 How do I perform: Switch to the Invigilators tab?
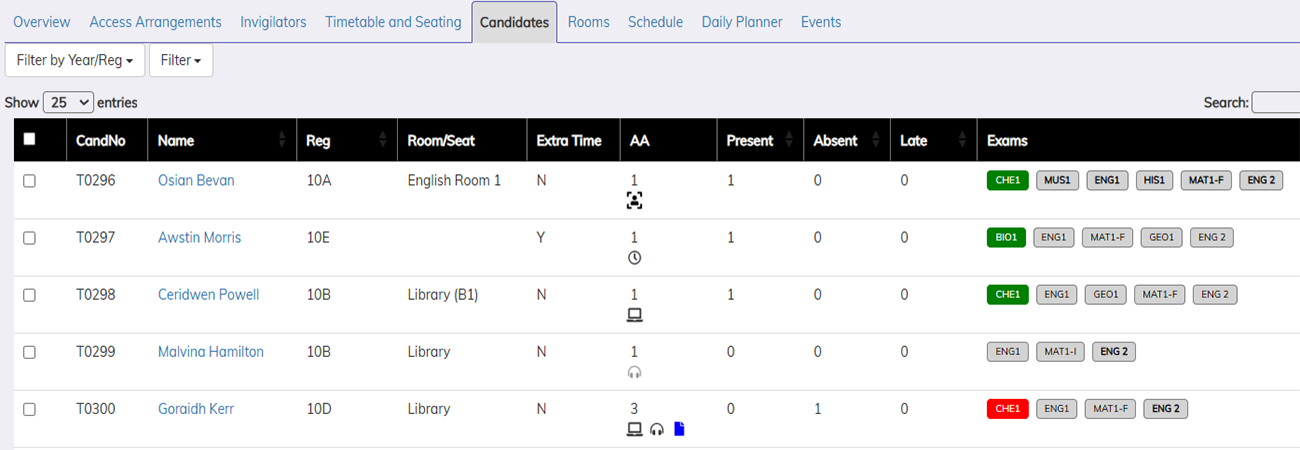click(x=273, y=22)
